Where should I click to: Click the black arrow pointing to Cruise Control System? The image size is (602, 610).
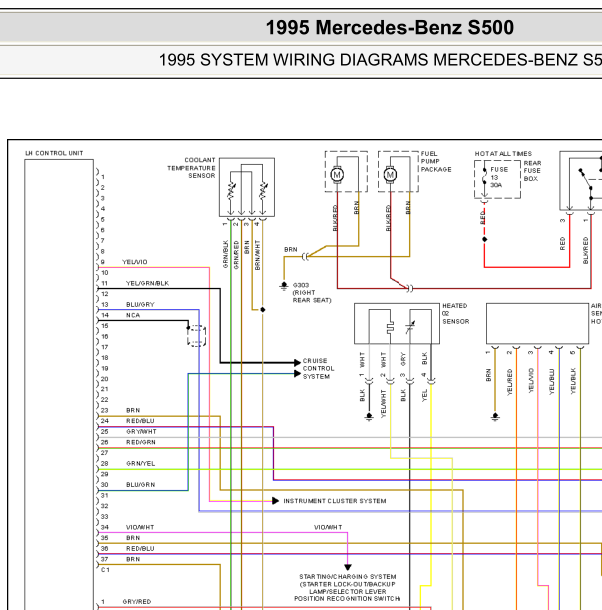tap(297, 363)
